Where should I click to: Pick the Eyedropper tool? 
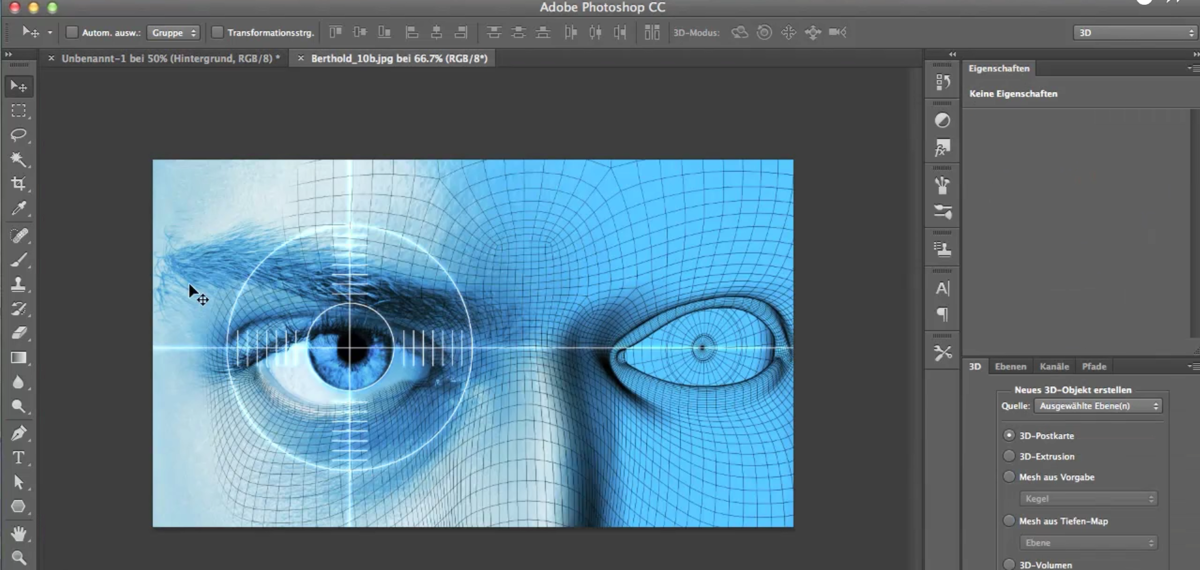click(18, 209)
